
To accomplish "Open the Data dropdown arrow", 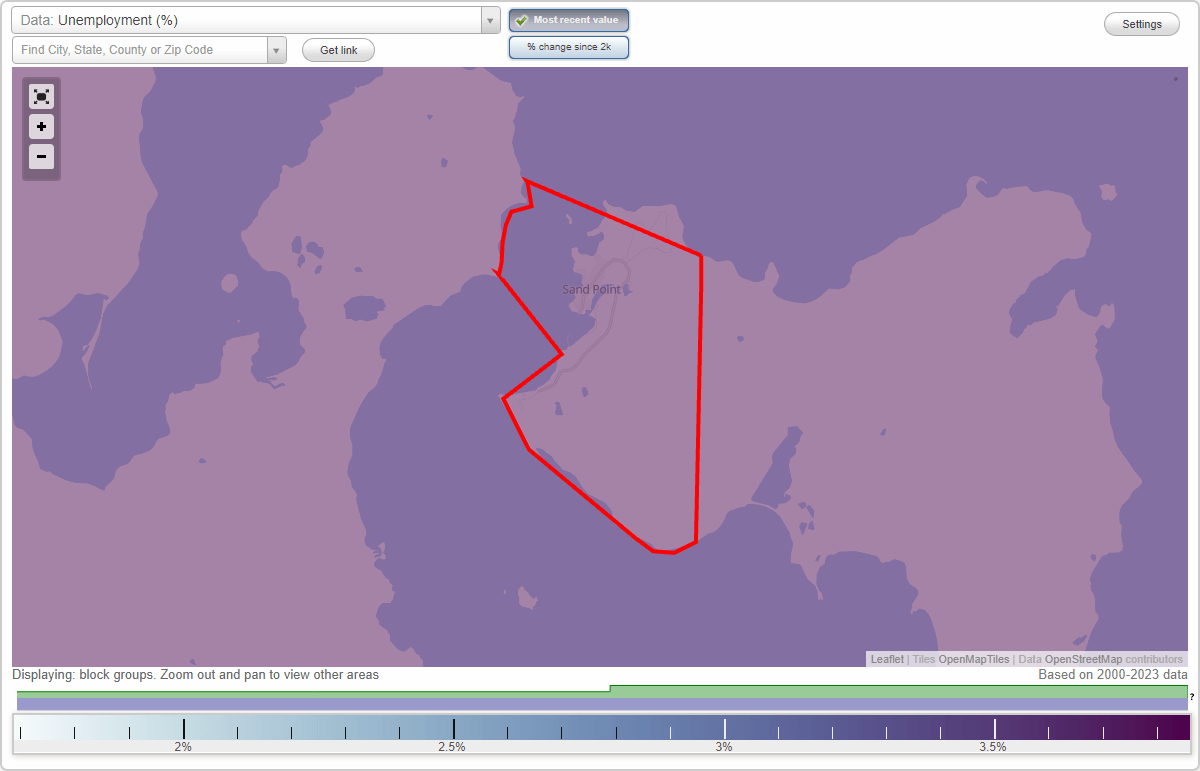I will point(490,20).
